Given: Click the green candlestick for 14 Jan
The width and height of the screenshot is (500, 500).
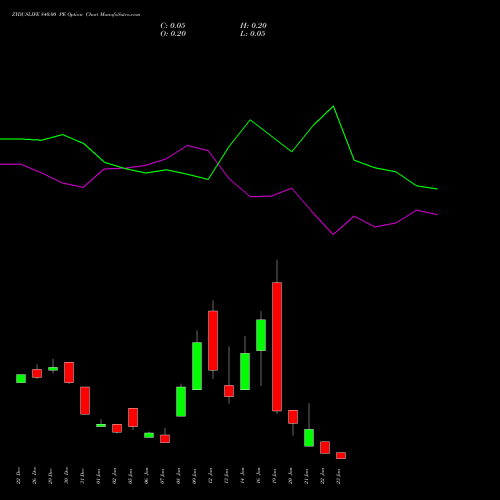Looking at the screenshot, I should pos(245,371).
